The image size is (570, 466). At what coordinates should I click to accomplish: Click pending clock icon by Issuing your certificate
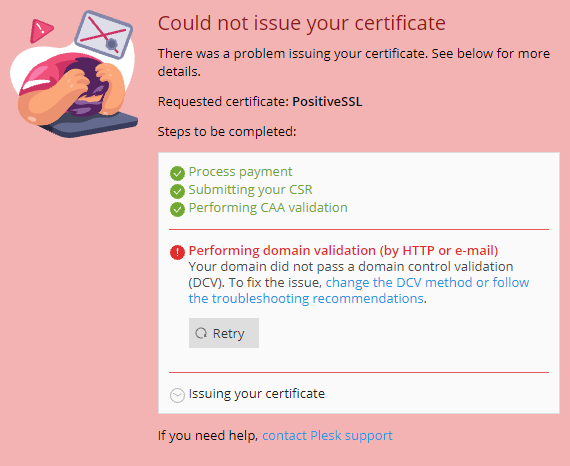coord(177,395)
